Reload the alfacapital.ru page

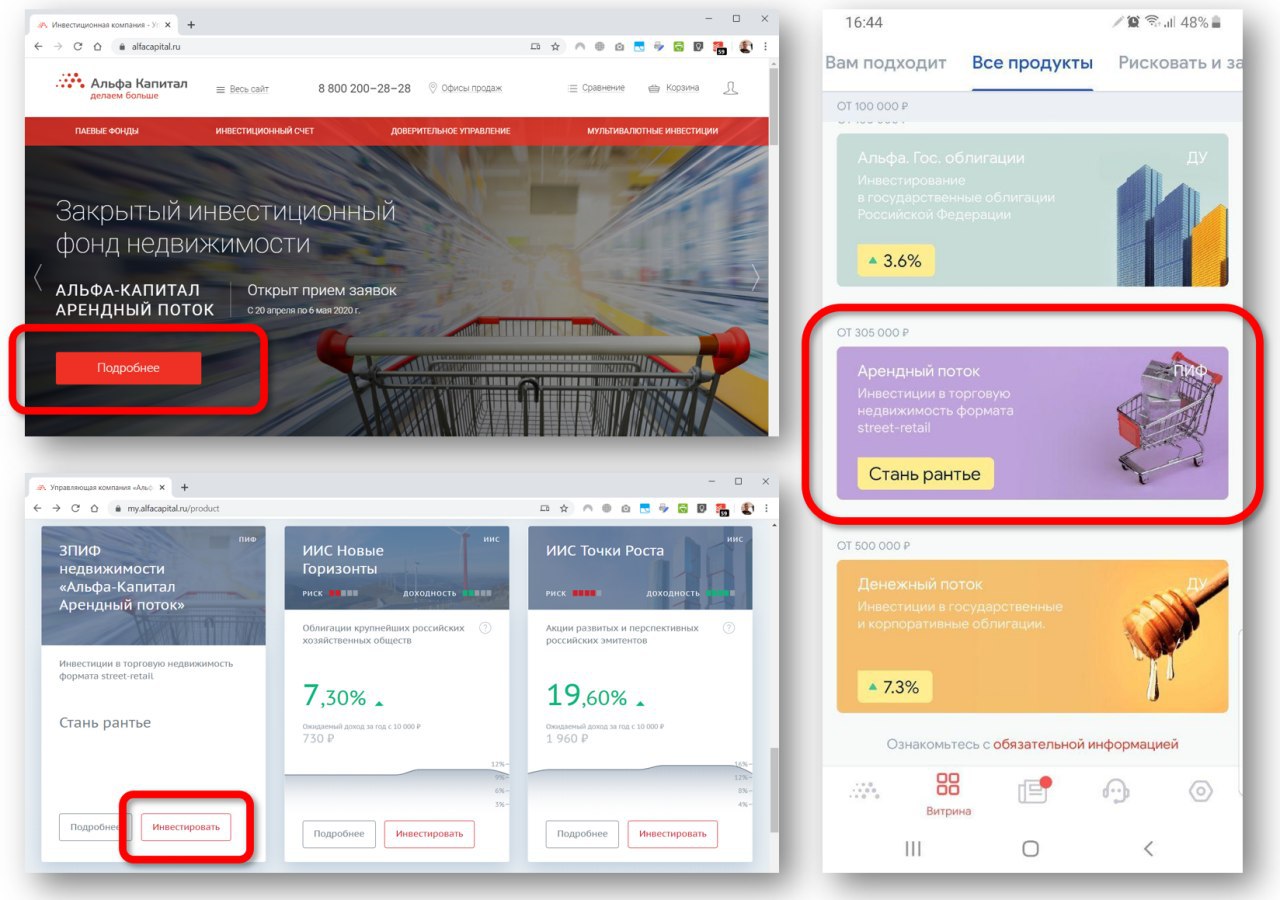[x=77, y=46]
